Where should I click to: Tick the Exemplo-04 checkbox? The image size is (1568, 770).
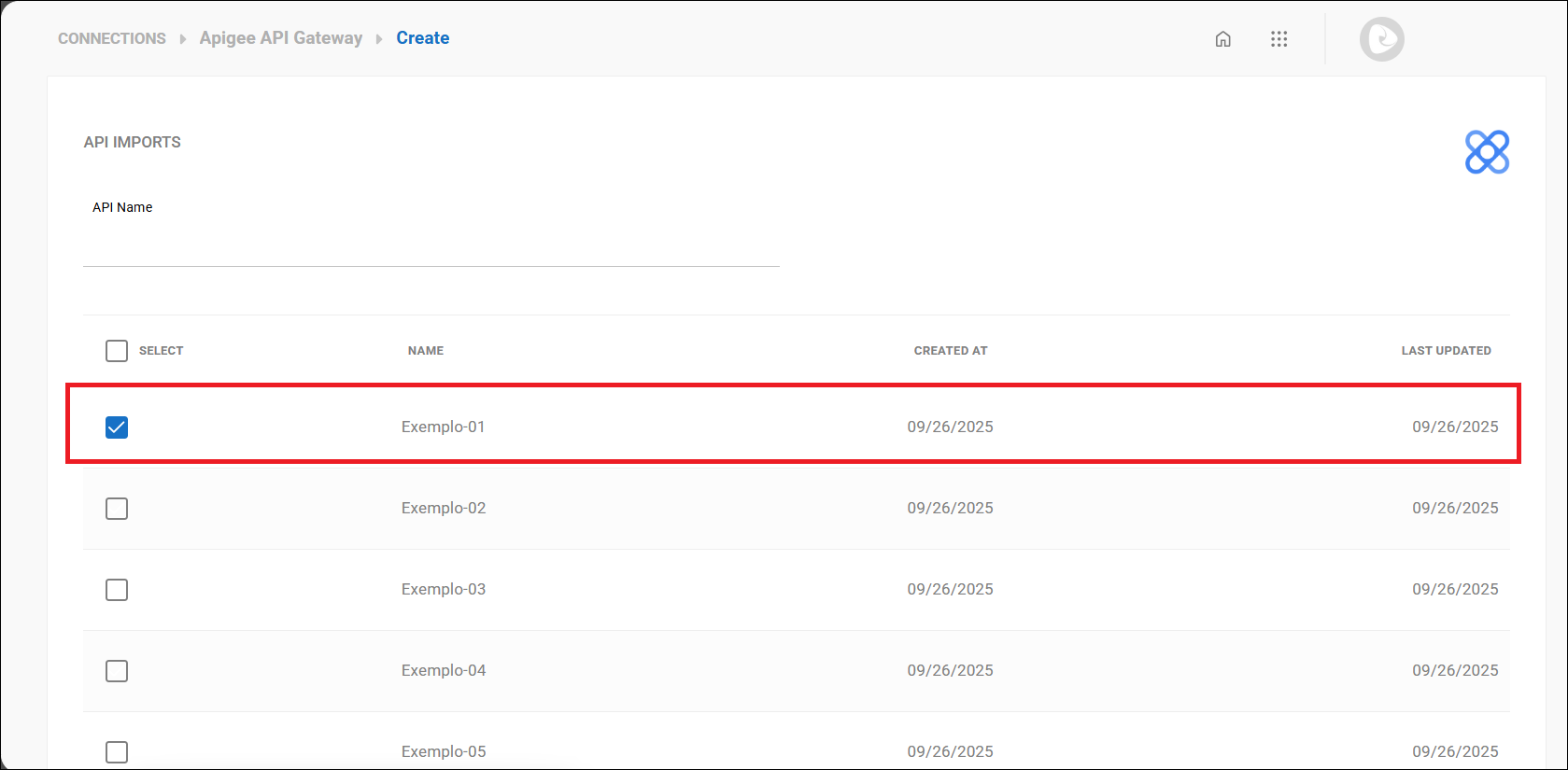click(117, 671)
